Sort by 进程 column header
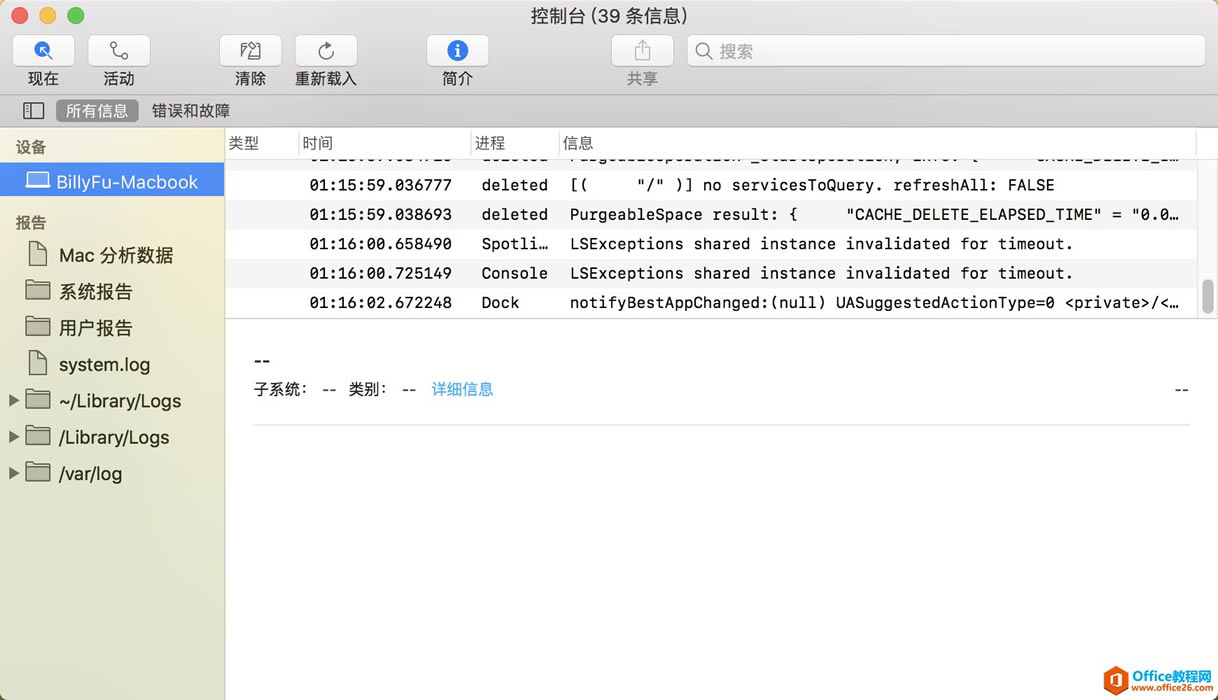 [514, 143]
